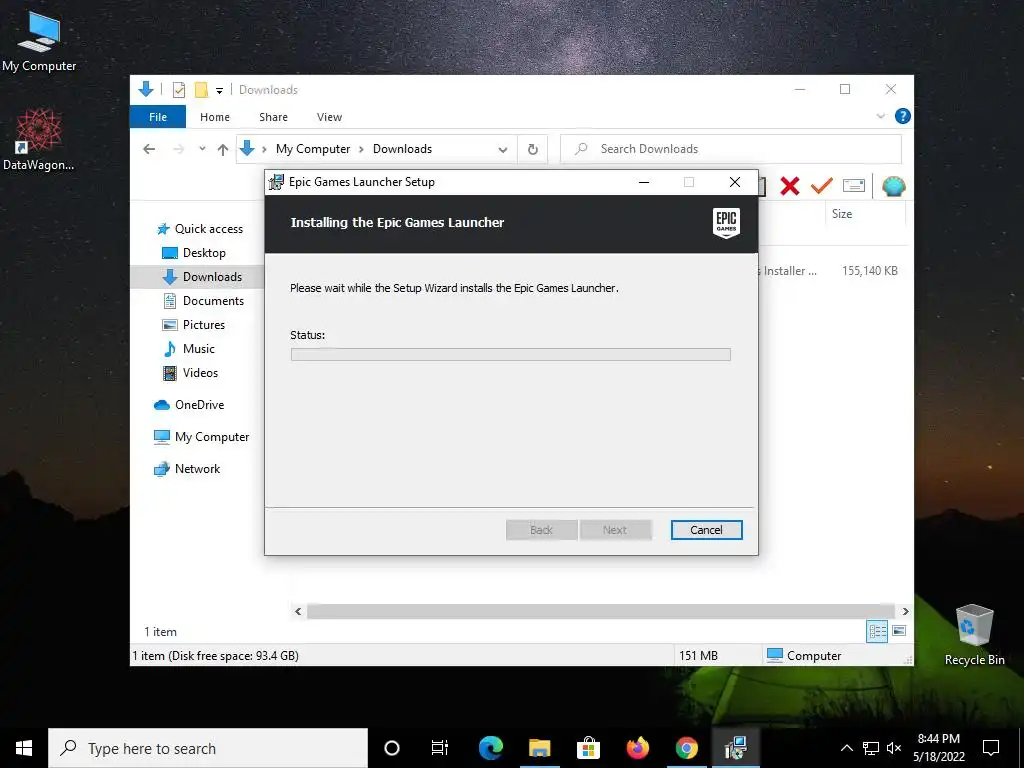
Task: Open the taskbar clock and date
Action: tap(938, 748)
